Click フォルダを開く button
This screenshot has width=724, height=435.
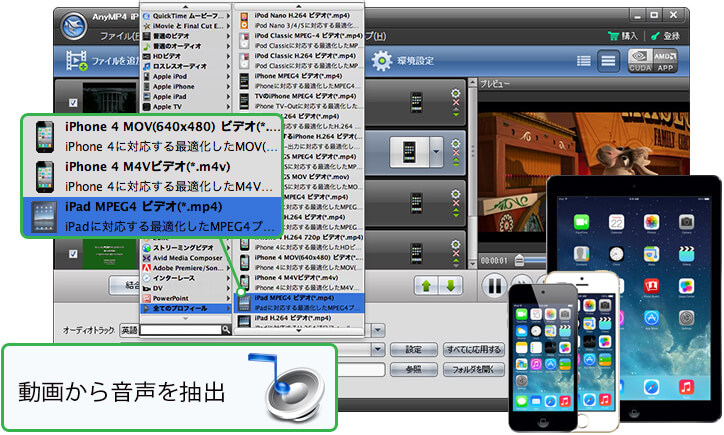click(473, 369)
